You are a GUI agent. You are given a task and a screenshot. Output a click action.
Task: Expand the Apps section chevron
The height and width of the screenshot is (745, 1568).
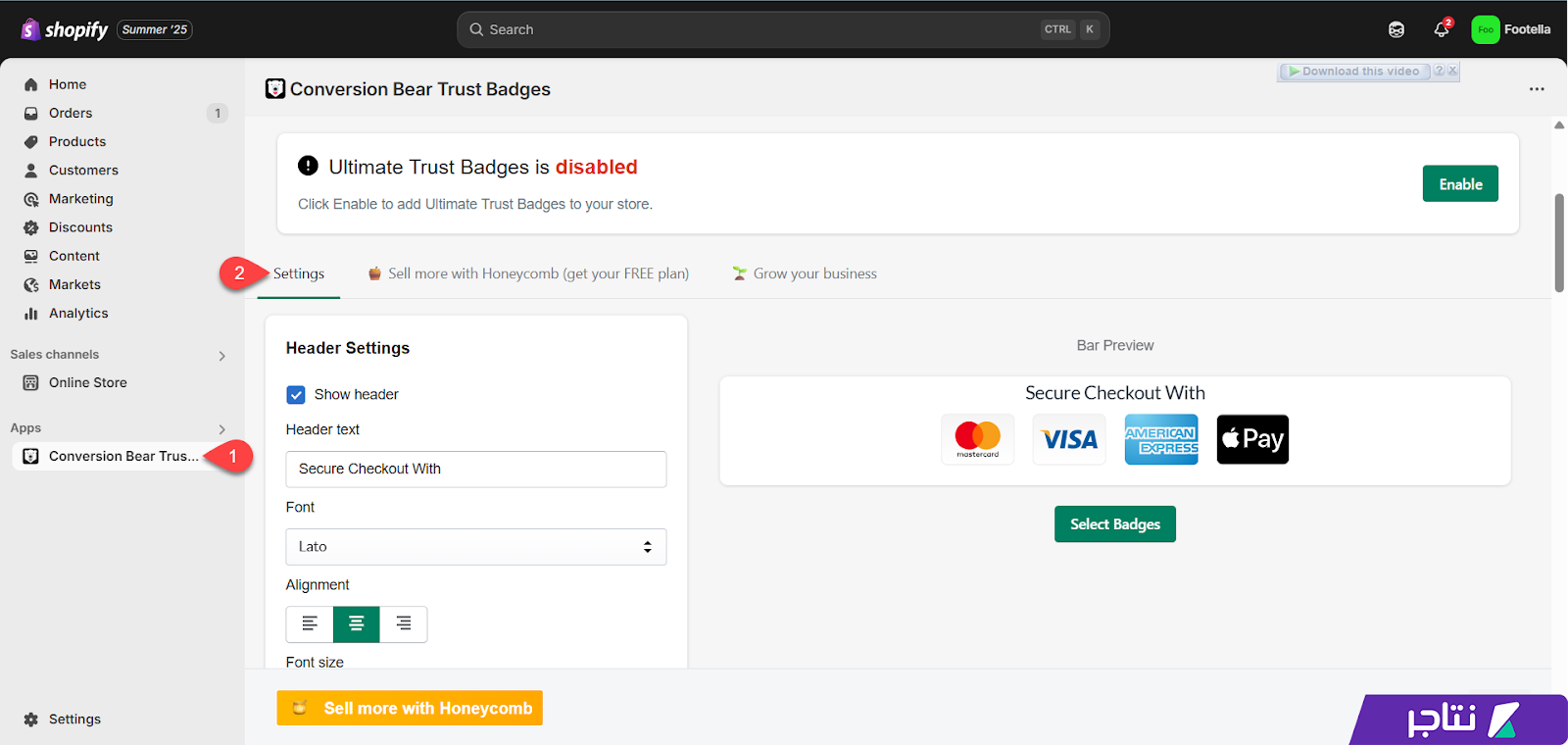pyautogui.click(x=221, y=429)
